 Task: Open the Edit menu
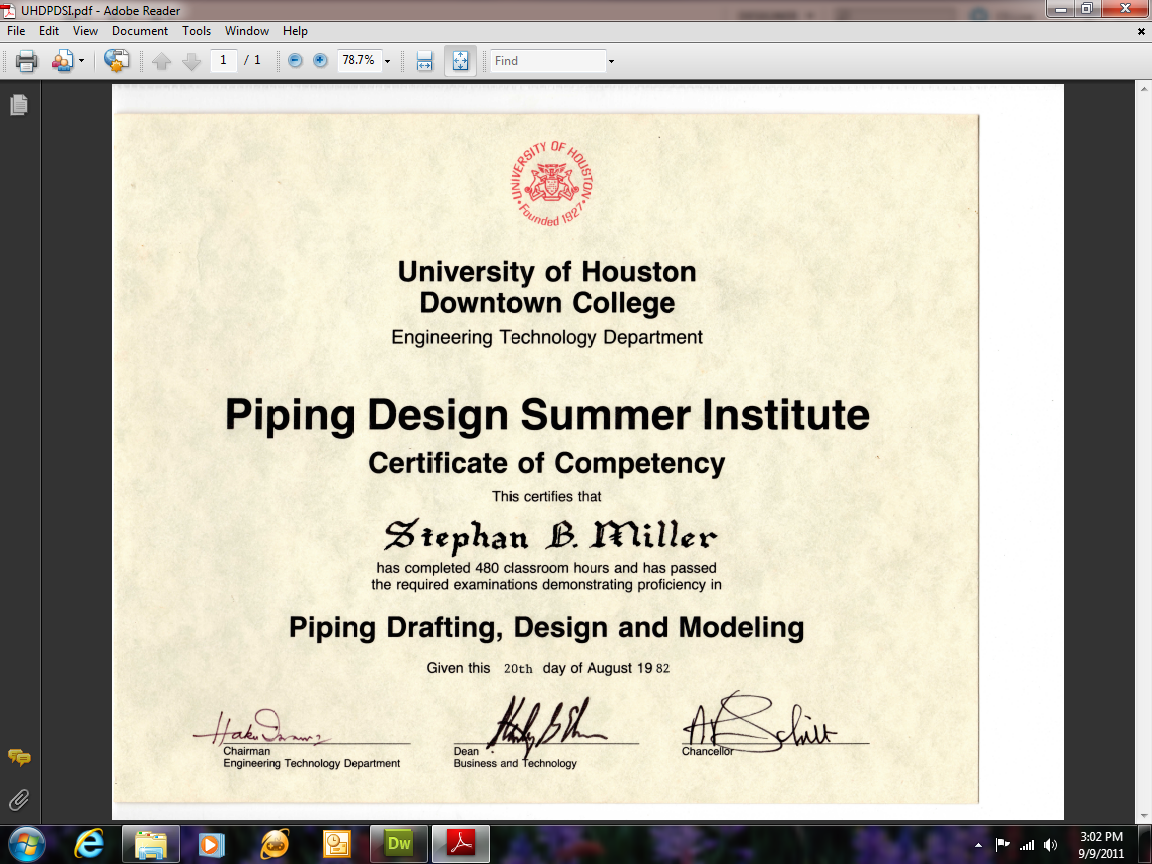click(48, 31)
